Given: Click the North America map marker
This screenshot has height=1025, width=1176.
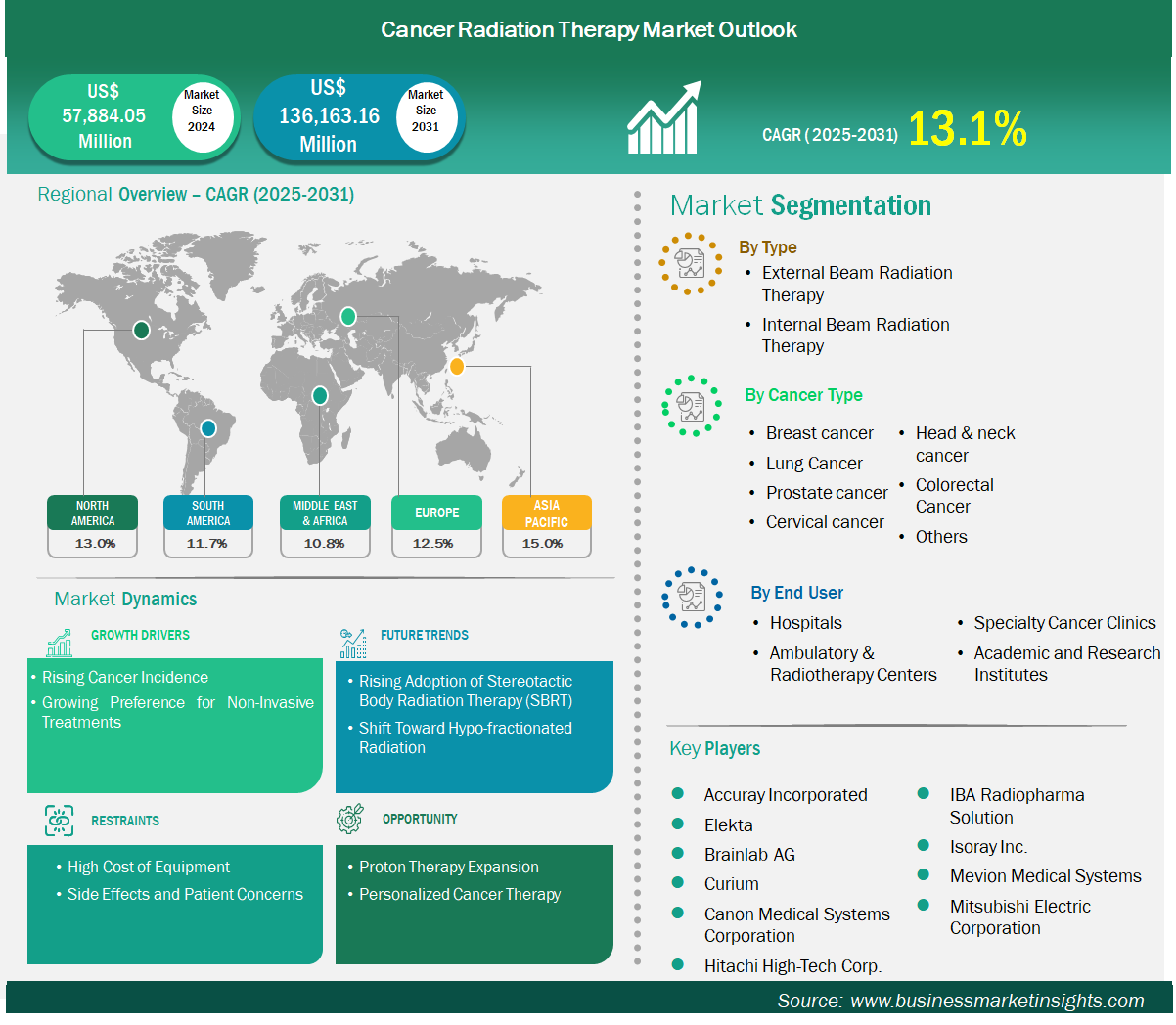Looking at the screenshot, I should coord(141,331).
